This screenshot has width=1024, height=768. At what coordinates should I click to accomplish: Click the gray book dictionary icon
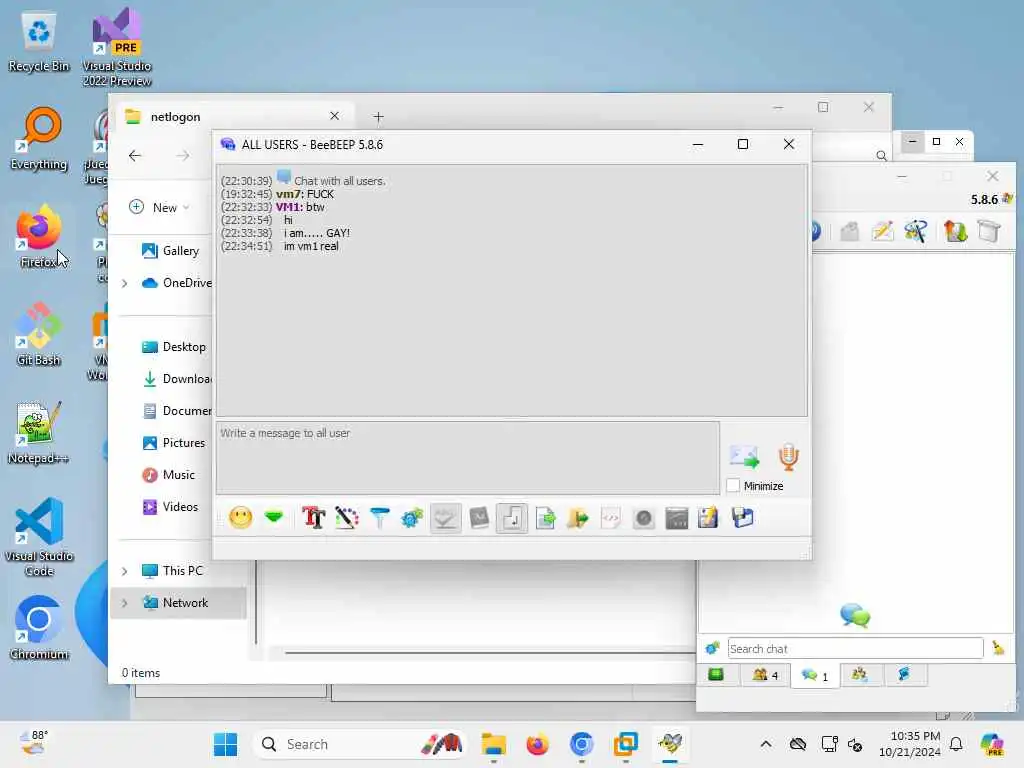[479, 518]
